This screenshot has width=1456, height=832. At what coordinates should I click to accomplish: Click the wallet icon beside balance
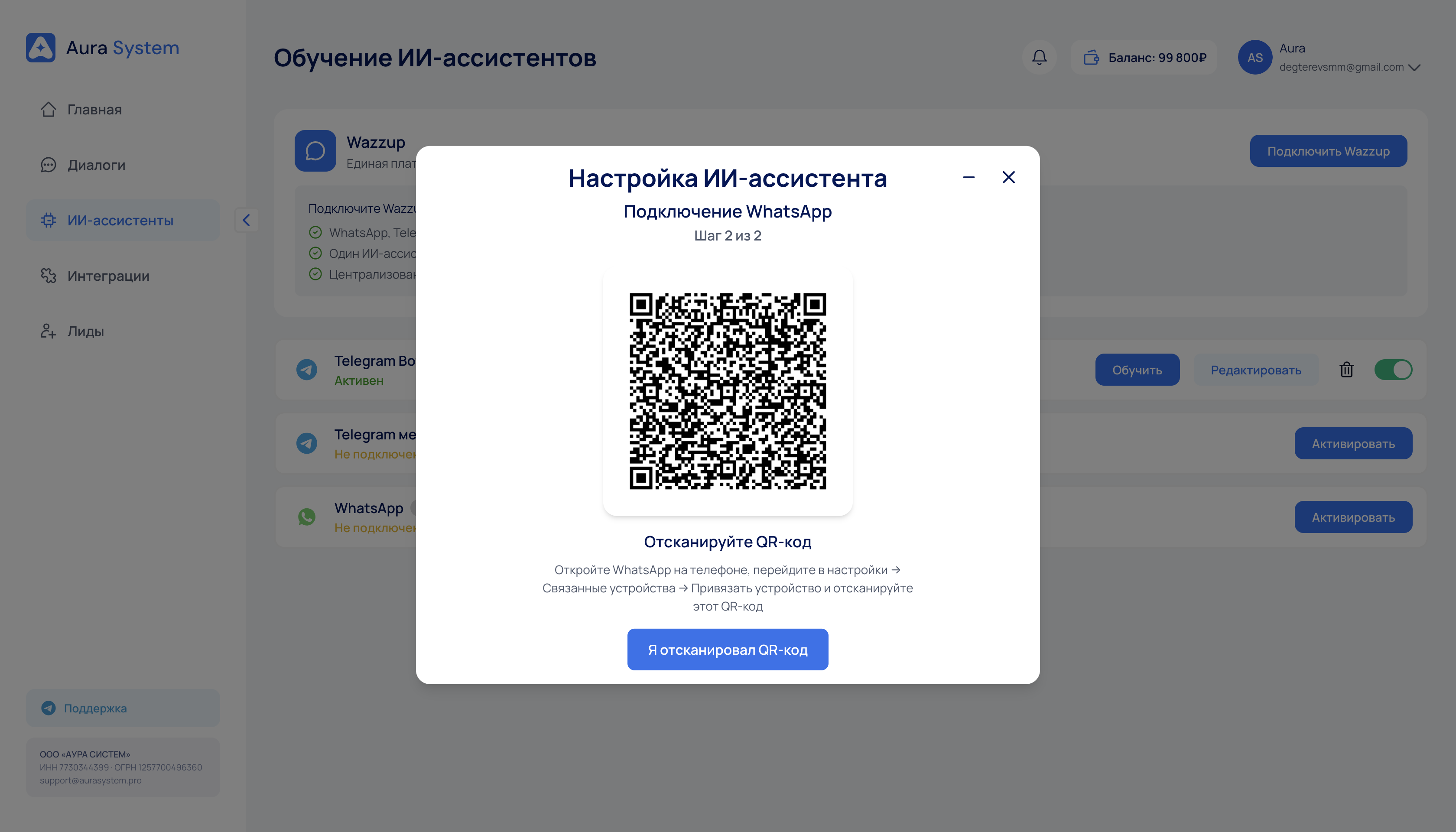(1091, 57)
